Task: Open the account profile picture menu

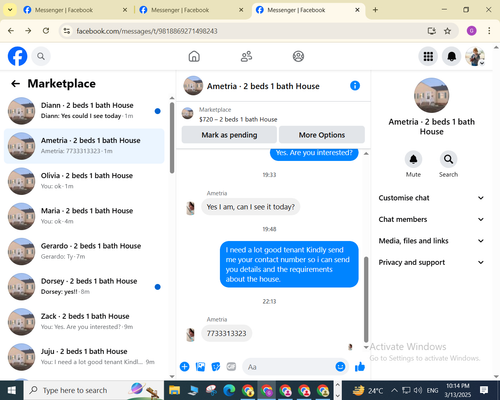Action: (x=475, y=56)
